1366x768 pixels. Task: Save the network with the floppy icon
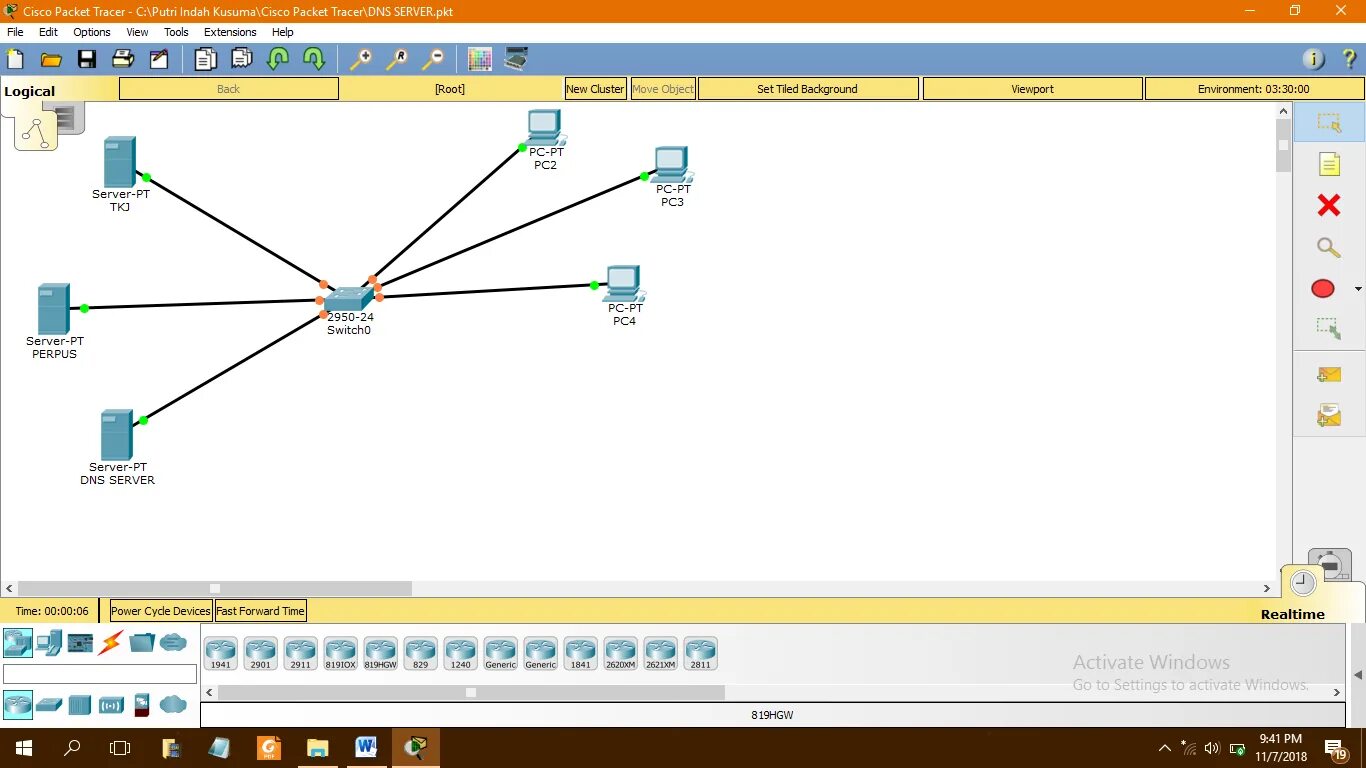point(87,59)
